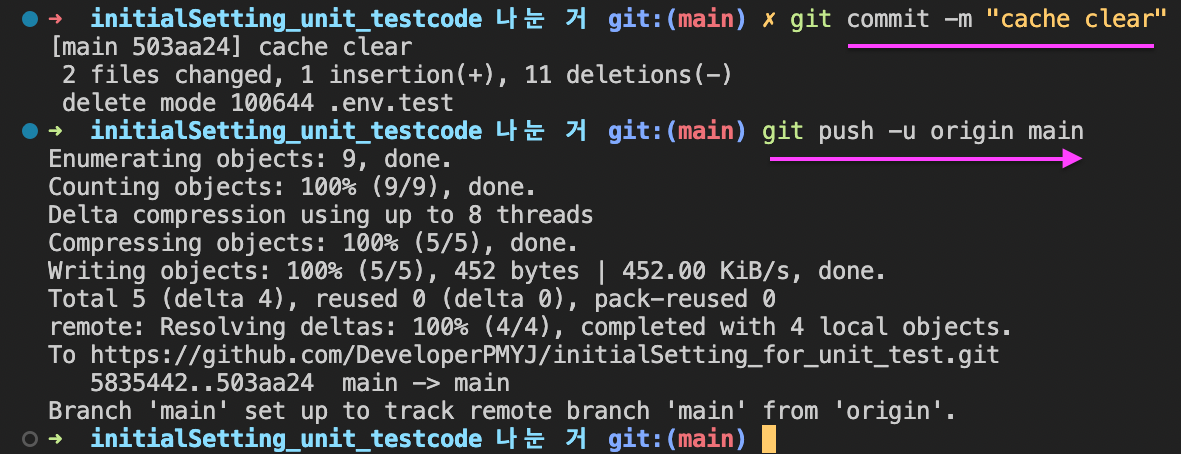Click "Enumerating objects: 9, done." line
This screenshot has height=454, width=1181.
coord(250,160)
